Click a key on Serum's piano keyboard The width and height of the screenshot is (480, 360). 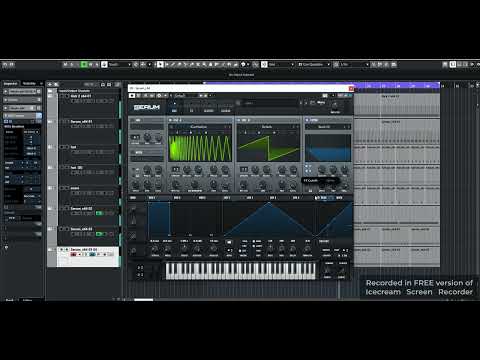pyautogui.click(x=240, y=271)
